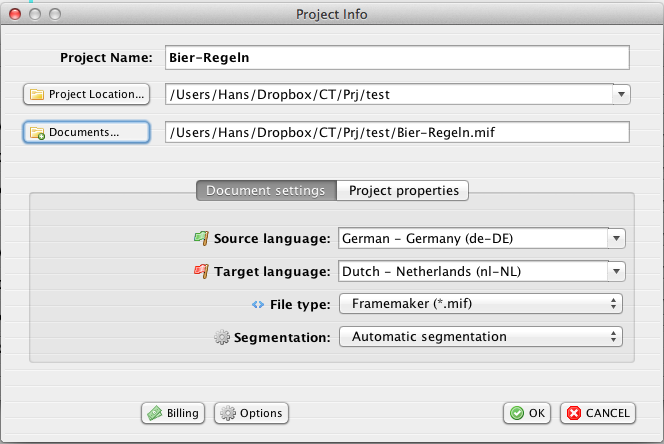Open the Options button
664x444 pixels.
(x=251, y=413)
